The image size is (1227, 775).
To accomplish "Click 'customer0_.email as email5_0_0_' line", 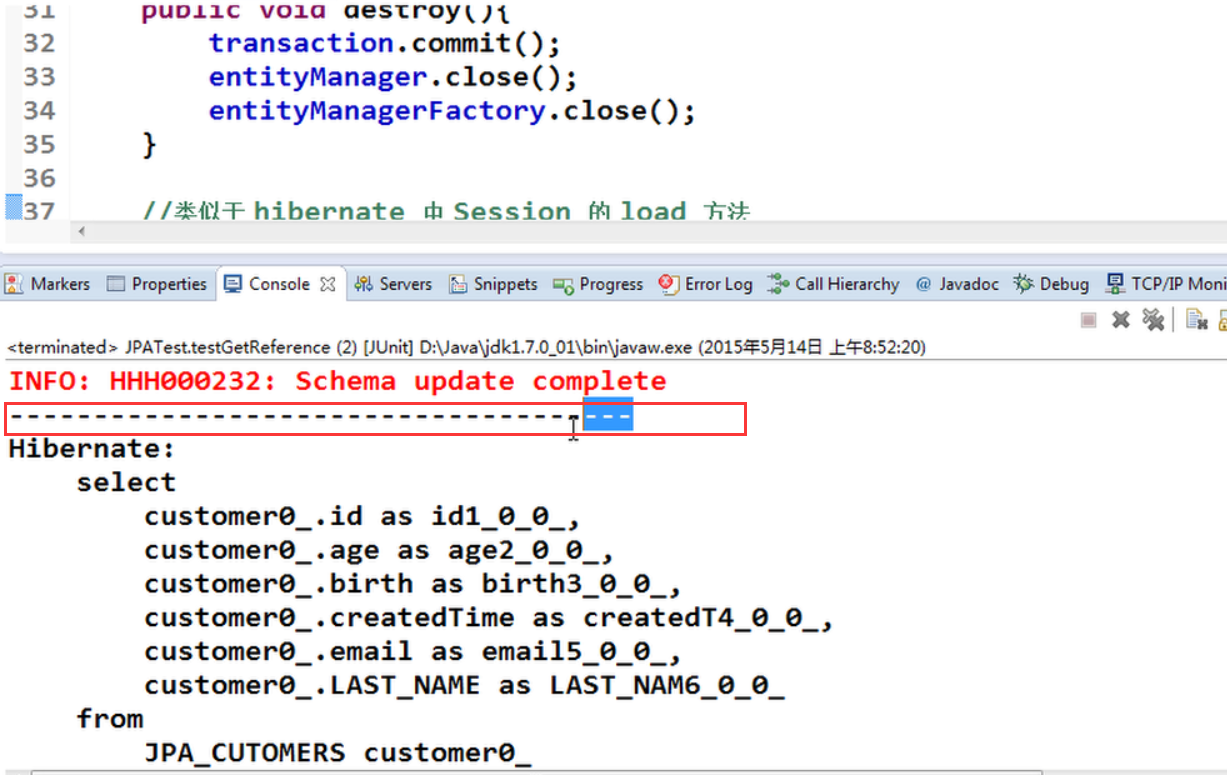I will (x=413, y=651).
